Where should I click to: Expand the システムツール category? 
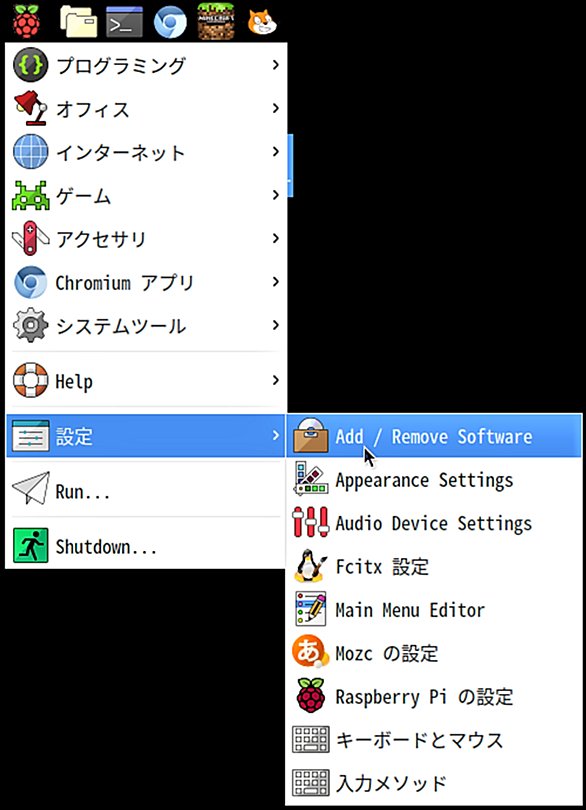coord(146,325)
